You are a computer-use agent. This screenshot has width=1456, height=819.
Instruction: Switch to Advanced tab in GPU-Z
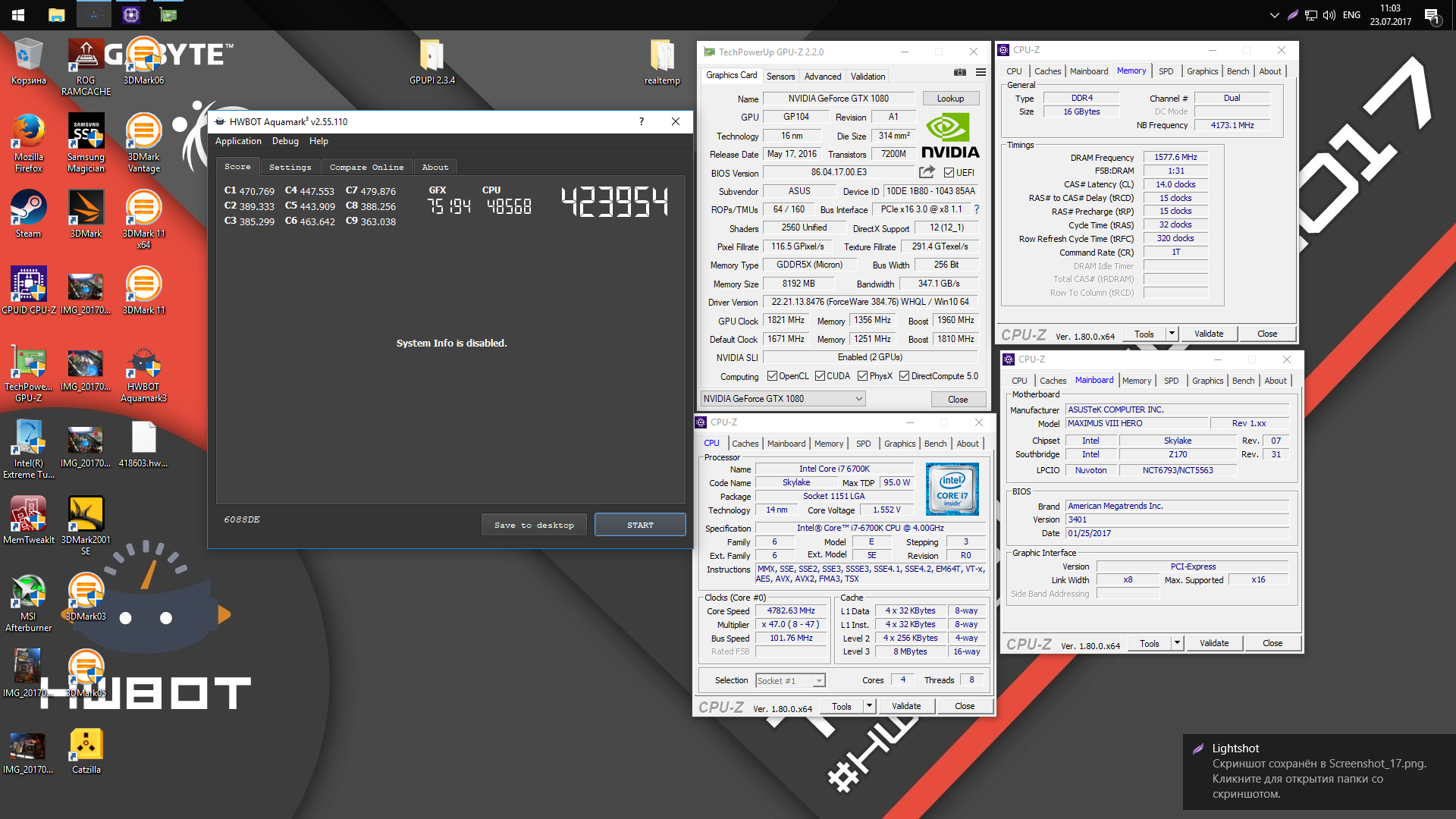(x=822, y=76)
